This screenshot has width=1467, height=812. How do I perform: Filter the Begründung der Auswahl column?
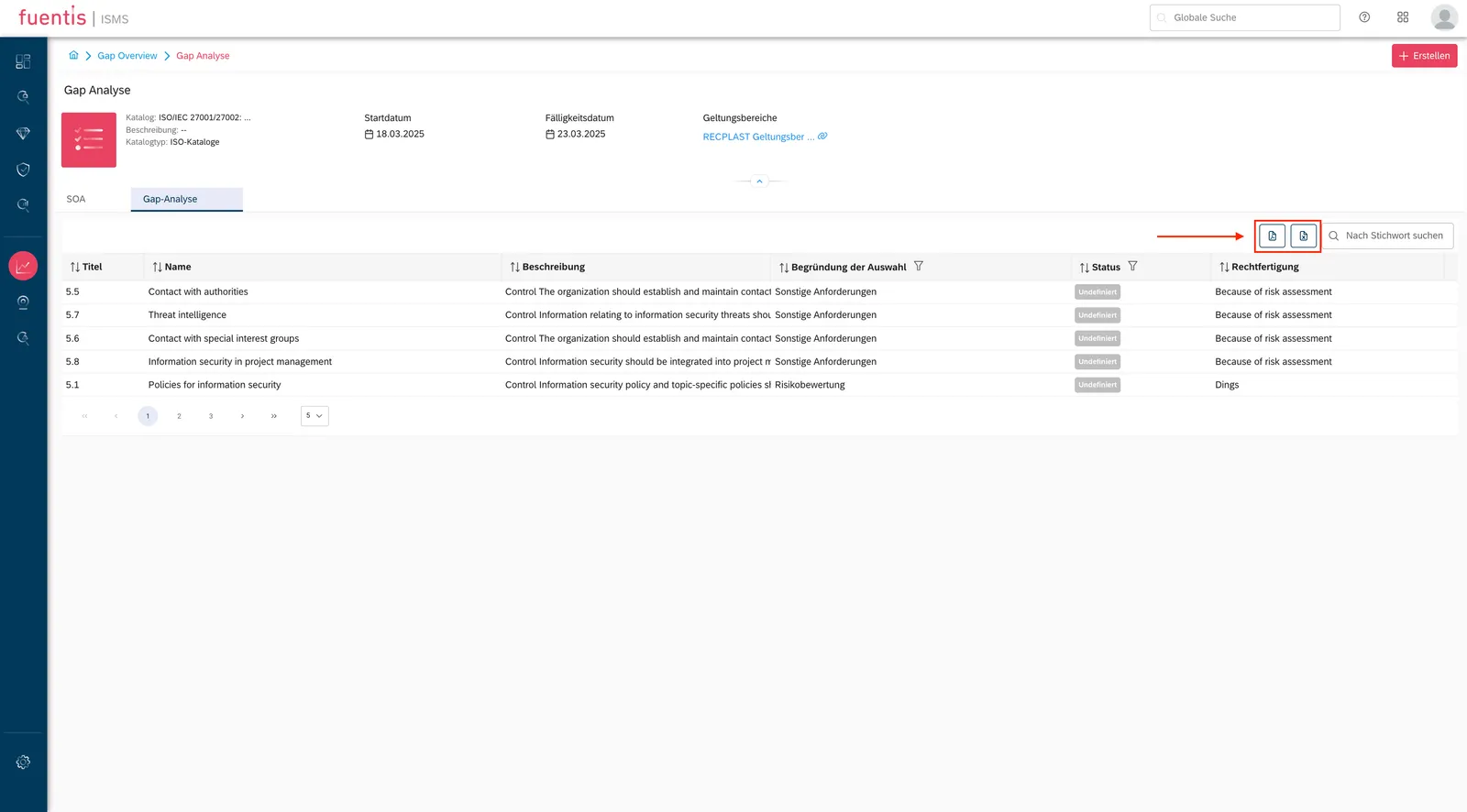click(918, 266)
